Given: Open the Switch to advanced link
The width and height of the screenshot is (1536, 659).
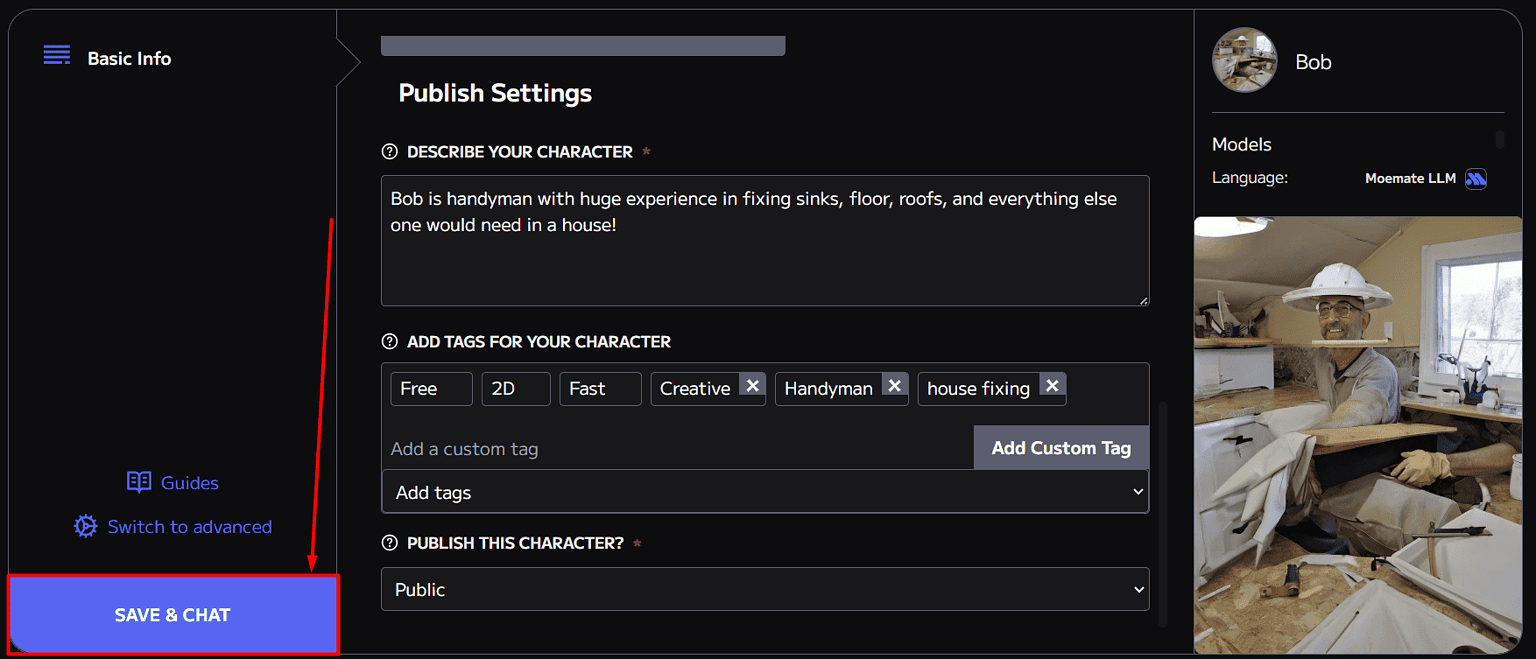Looking at the screenshot, I should point(190,526).
